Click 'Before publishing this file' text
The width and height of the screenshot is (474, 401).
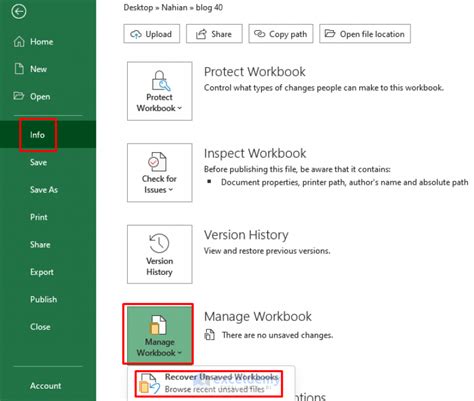297,169
